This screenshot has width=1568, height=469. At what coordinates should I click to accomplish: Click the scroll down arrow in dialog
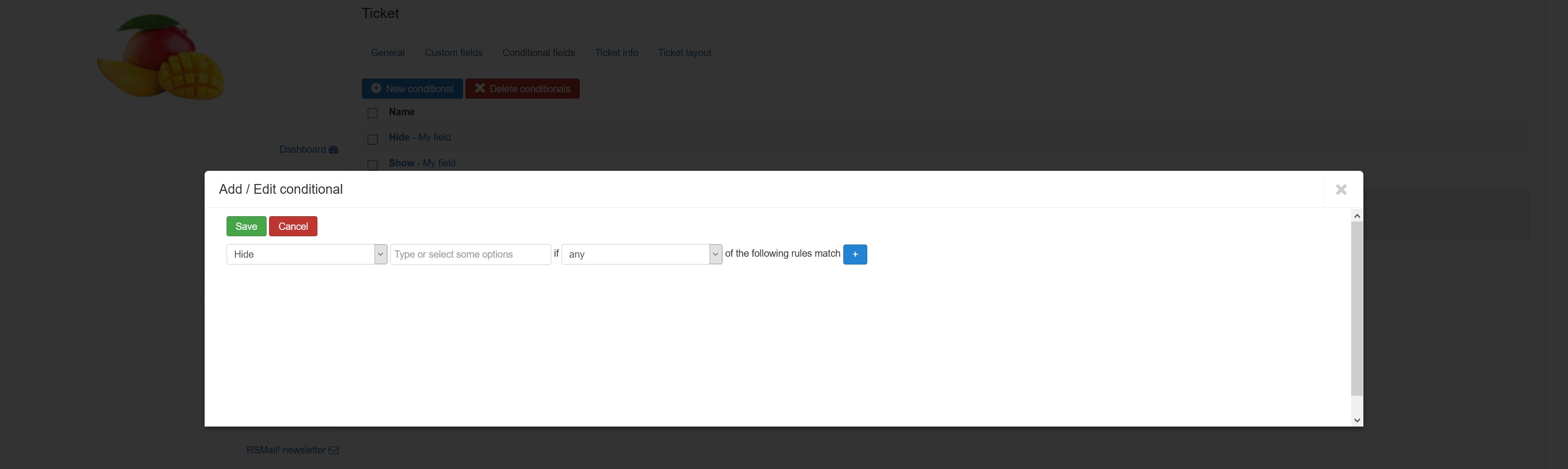click(1356, 420)
